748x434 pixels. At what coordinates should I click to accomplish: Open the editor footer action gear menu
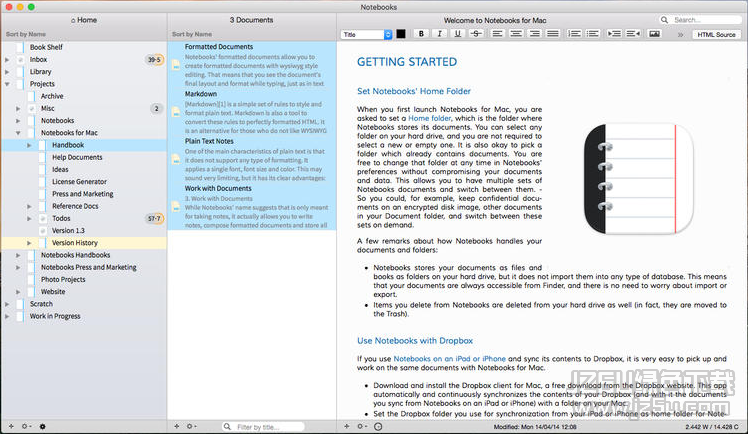click(362, 426)
